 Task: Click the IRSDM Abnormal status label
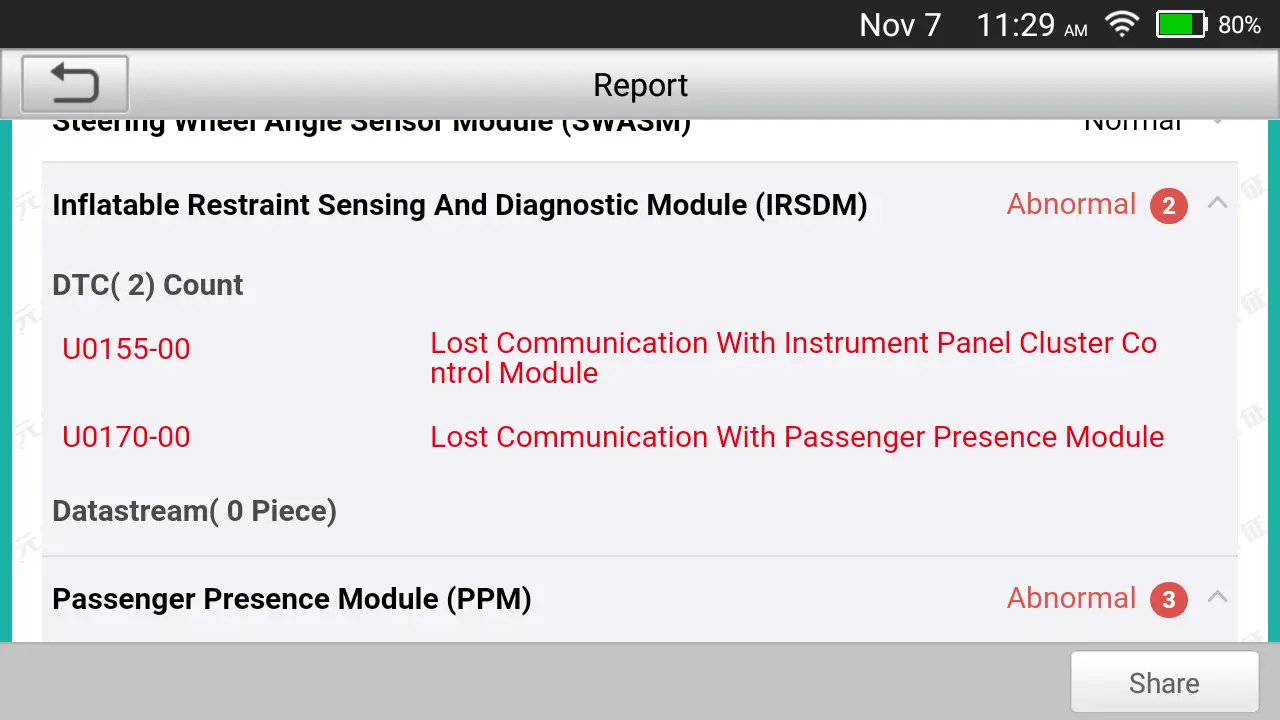[1071, 204]
